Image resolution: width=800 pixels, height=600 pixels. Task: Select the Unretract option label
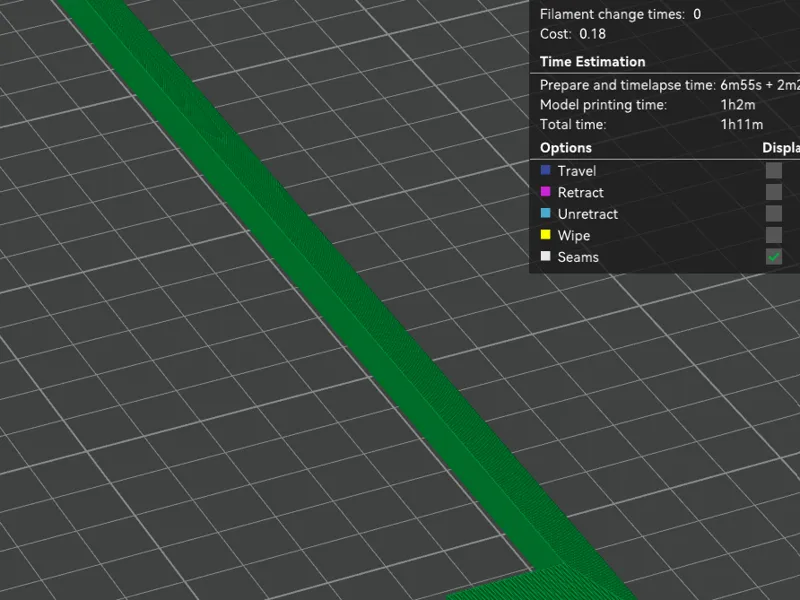coord(588,214)
